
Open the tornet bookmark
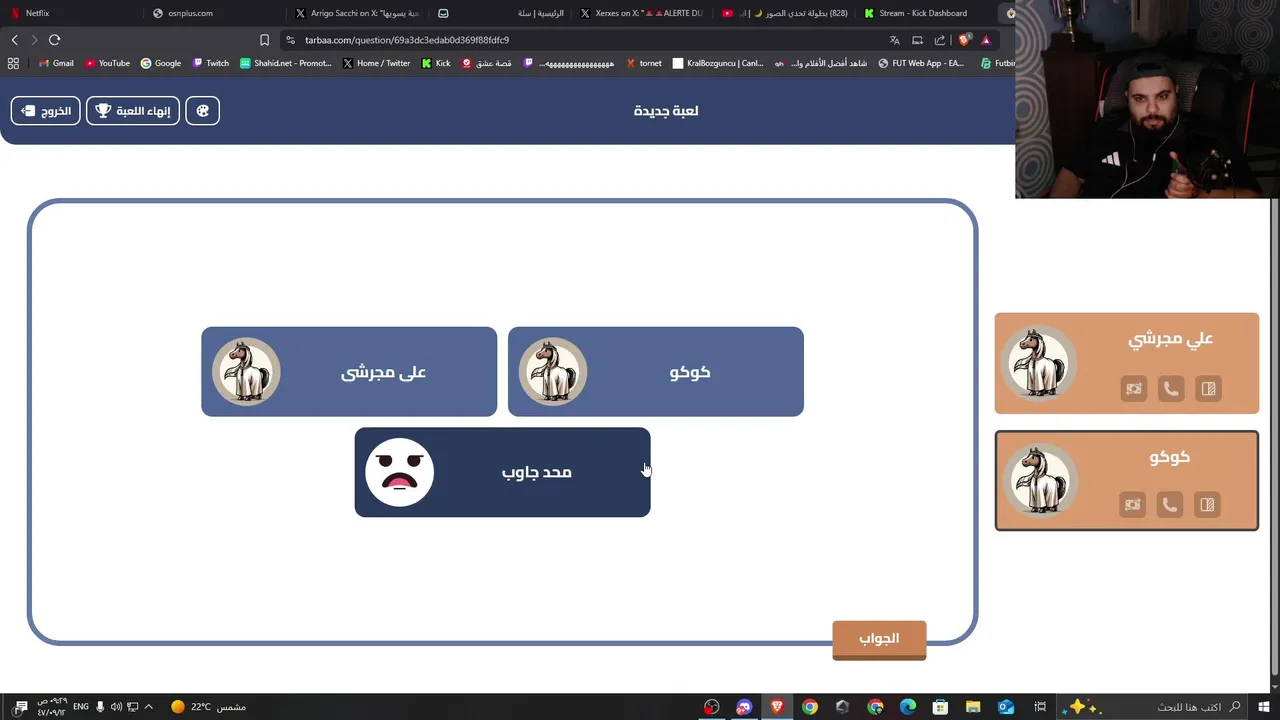[644, 63]
